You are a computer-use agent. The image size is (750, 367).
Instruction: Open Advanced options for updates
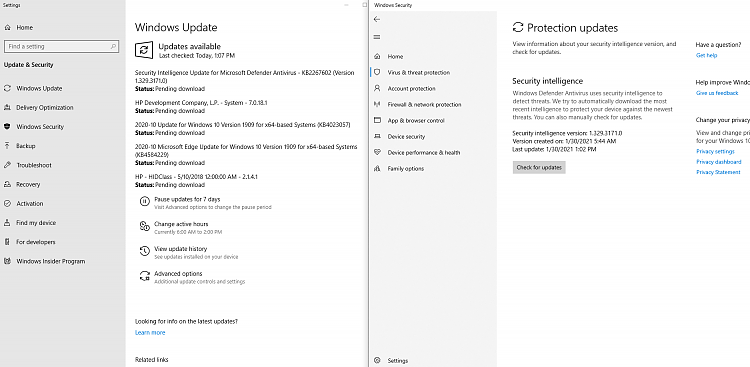178,274
